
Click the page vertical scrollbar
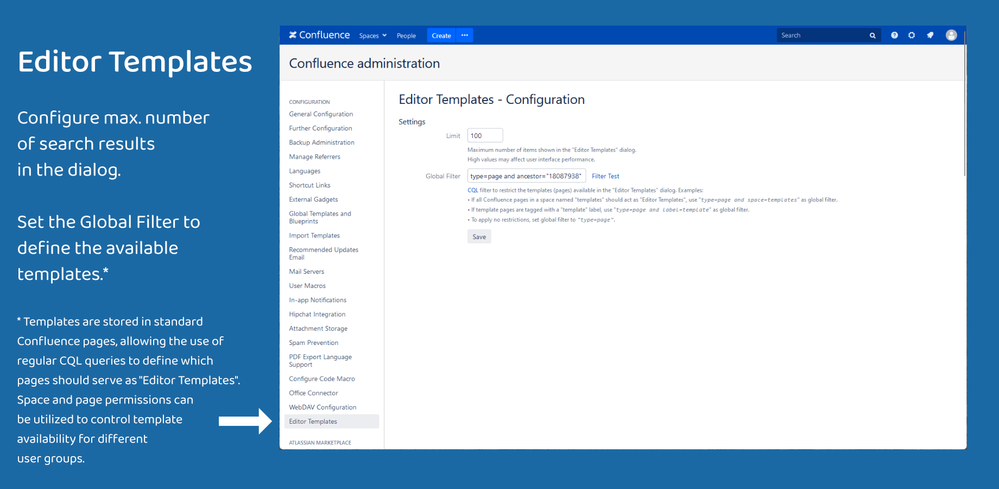click(965, 102)
